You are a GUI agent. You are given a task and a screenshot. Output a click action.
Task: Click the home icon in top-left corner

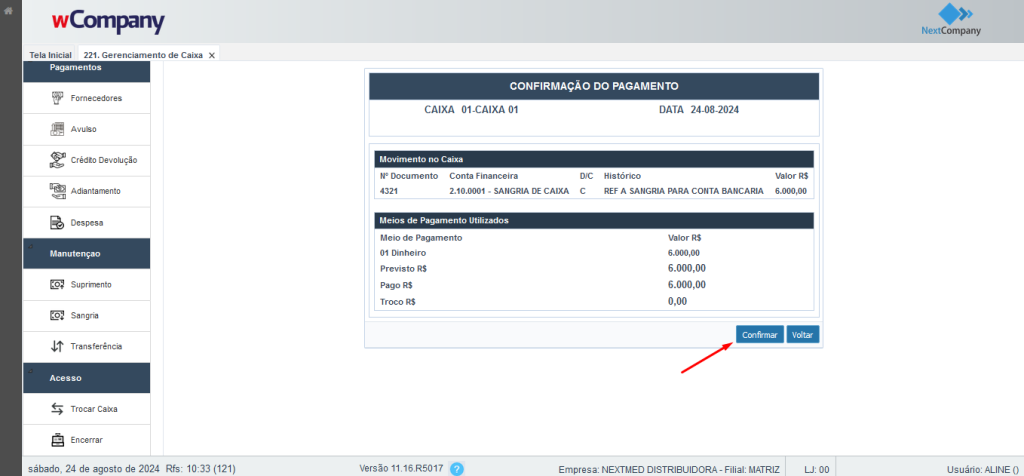(10, 11)
